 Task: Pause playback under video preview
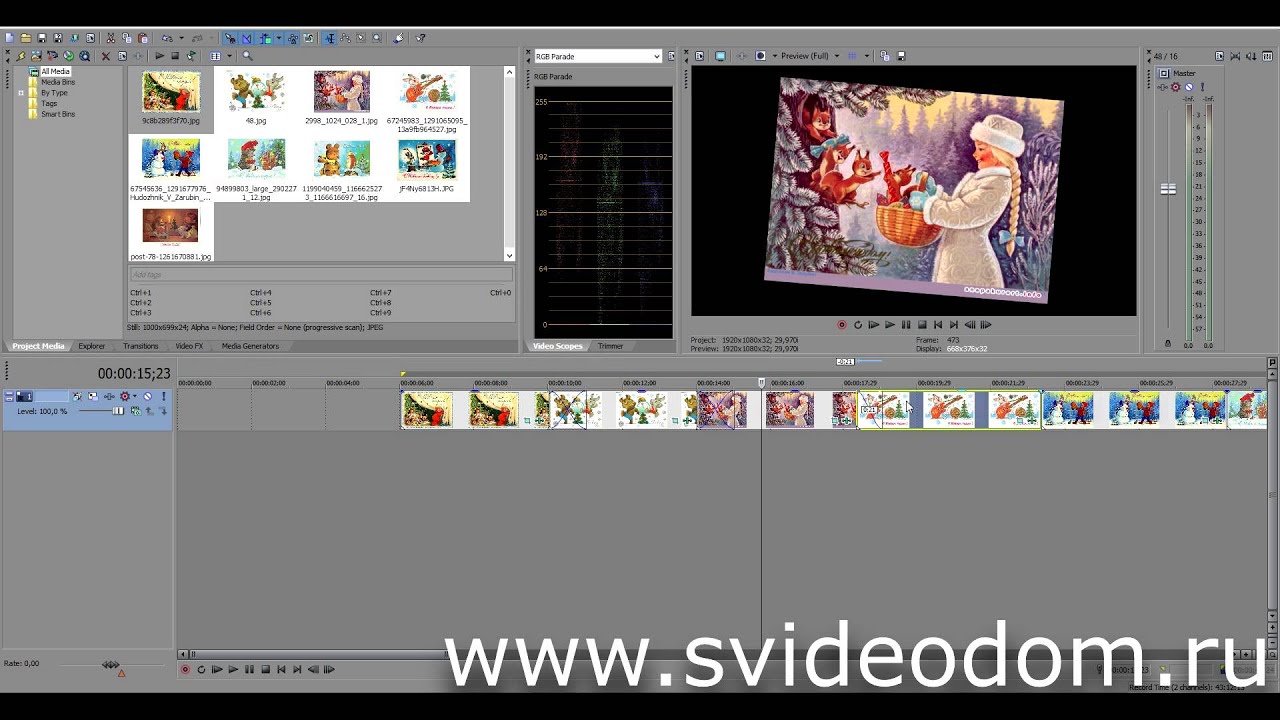906,325
